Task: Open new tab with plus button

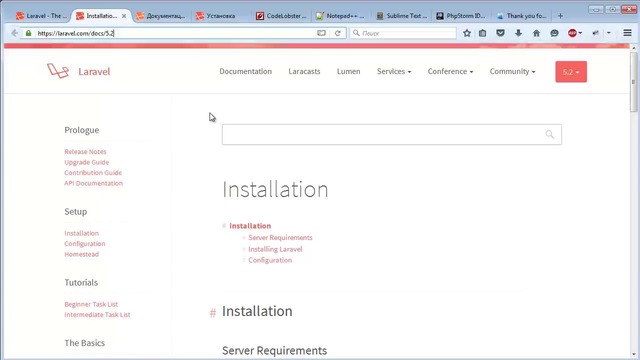Action: click(560, 16)
